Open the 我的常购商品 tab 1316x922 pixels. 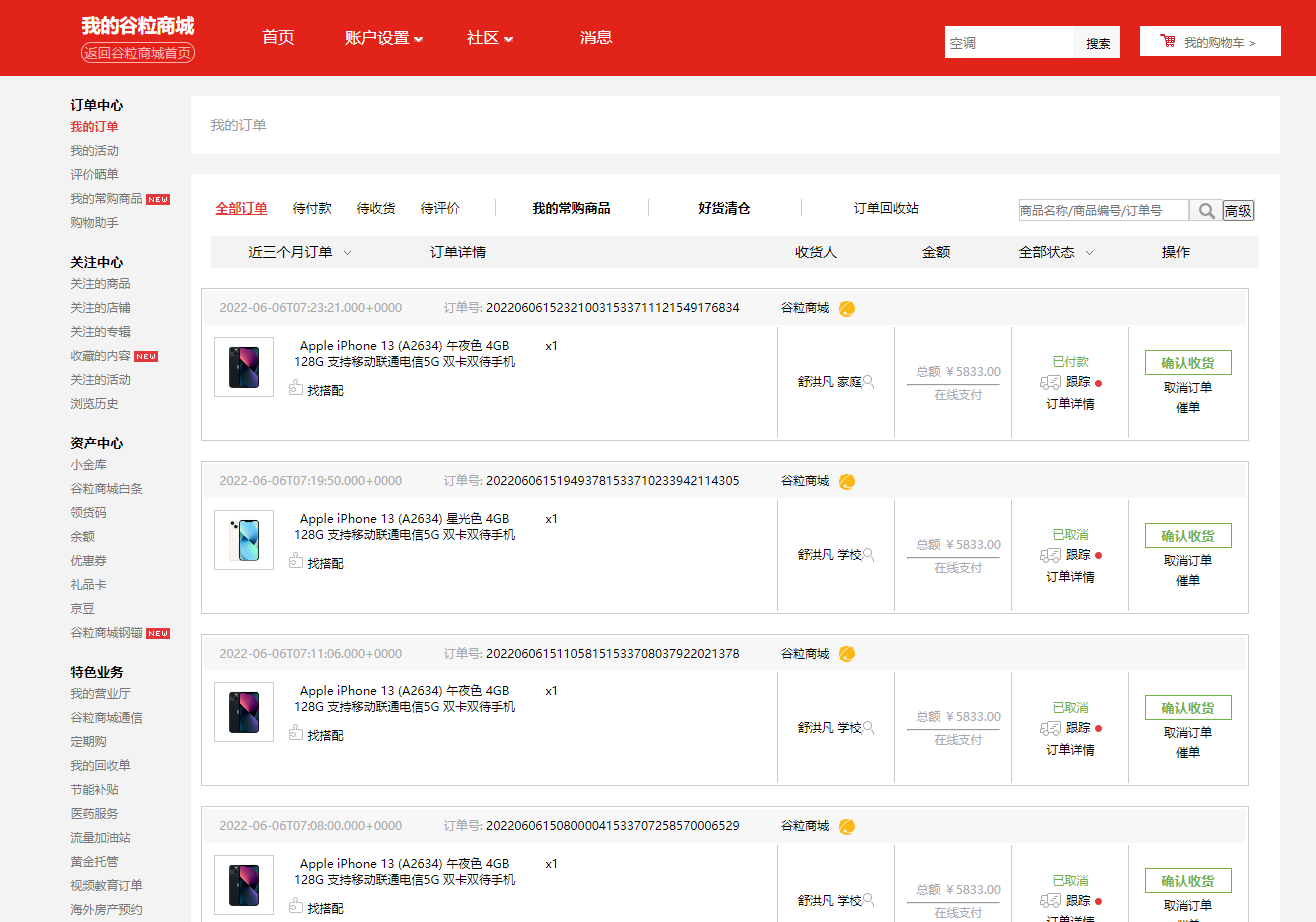pos(571,208)
